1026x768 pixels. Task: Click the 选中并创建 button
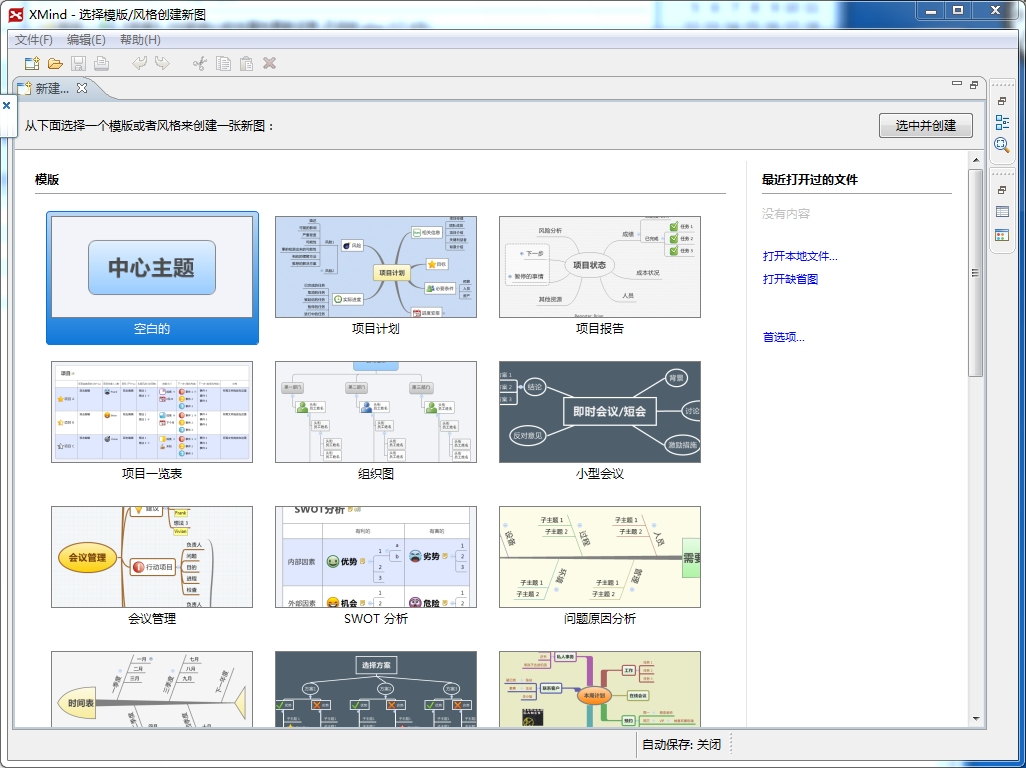point(926,126)
